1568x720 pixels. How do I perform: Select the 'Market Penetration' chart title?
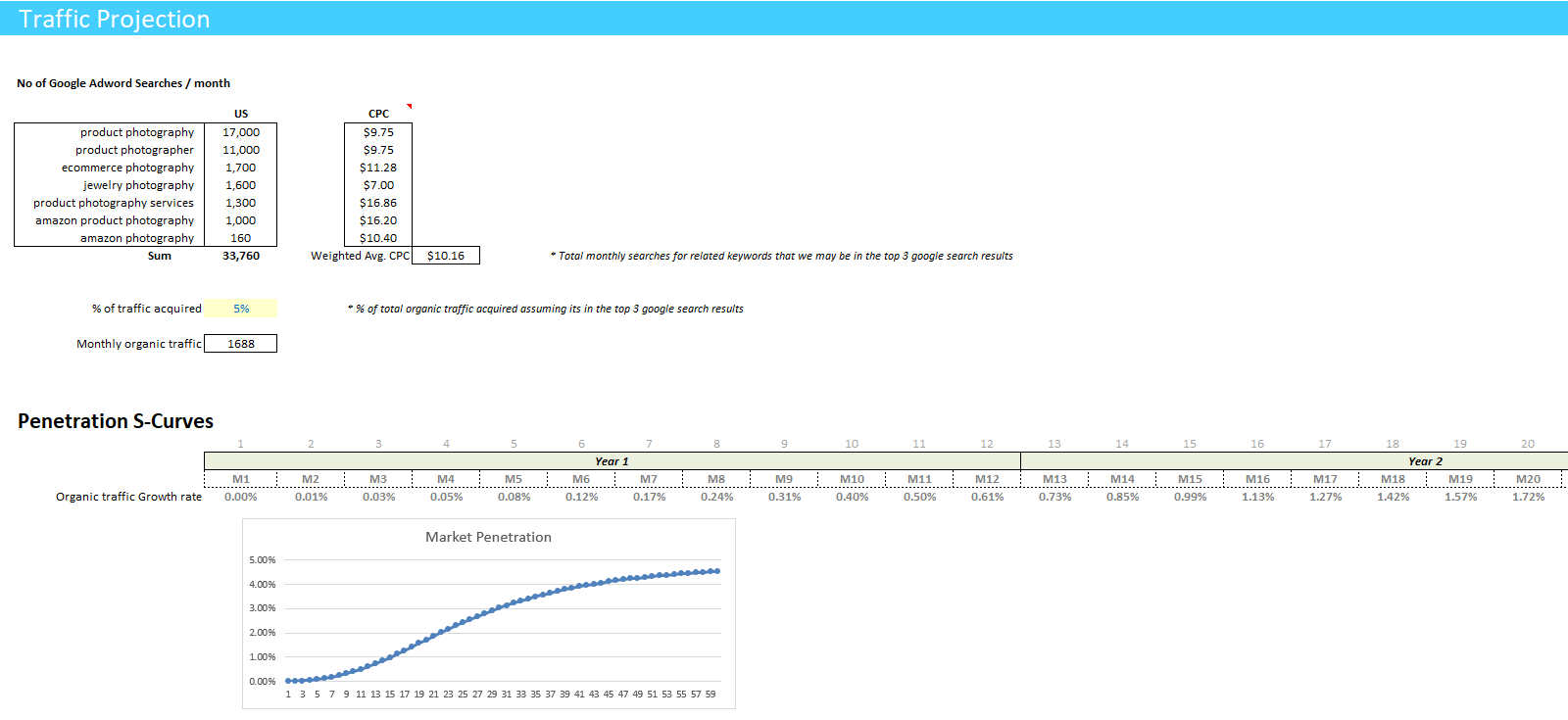tap(488, 537)
